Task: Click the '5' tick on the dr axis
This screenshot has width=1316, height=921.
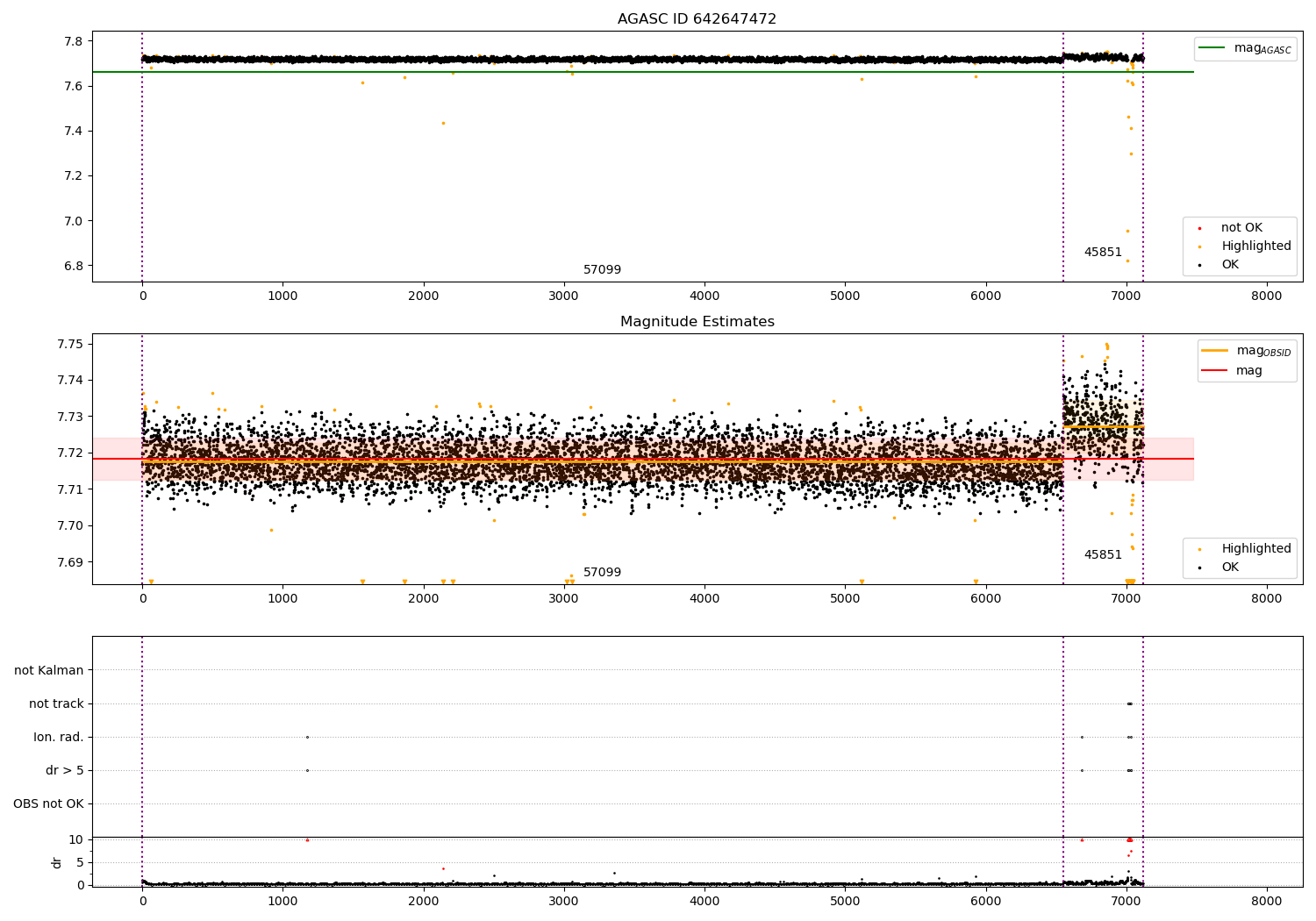Action: pos(80,862)
